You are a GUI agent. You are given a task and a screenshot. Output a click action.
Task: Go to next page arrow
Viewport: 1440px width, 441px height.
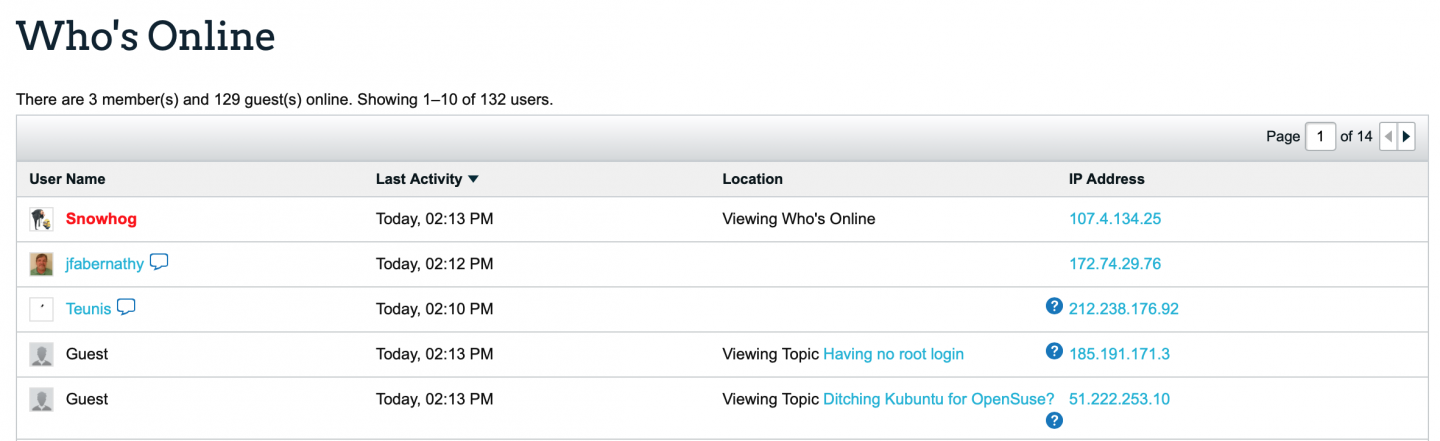(1407, 137)
